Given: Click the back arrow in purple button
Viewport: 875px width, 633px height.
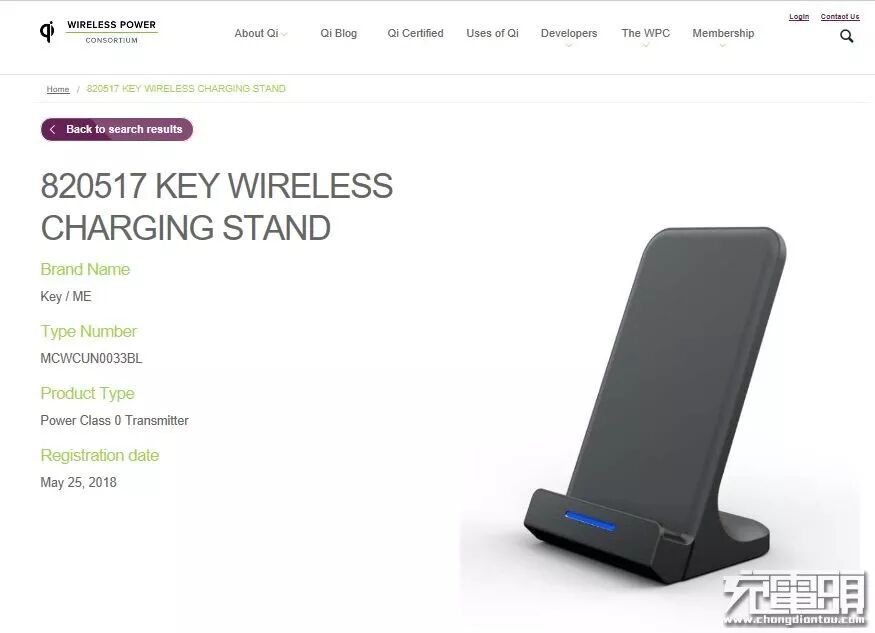Looking at the screenshot, I should pos(52,130).
